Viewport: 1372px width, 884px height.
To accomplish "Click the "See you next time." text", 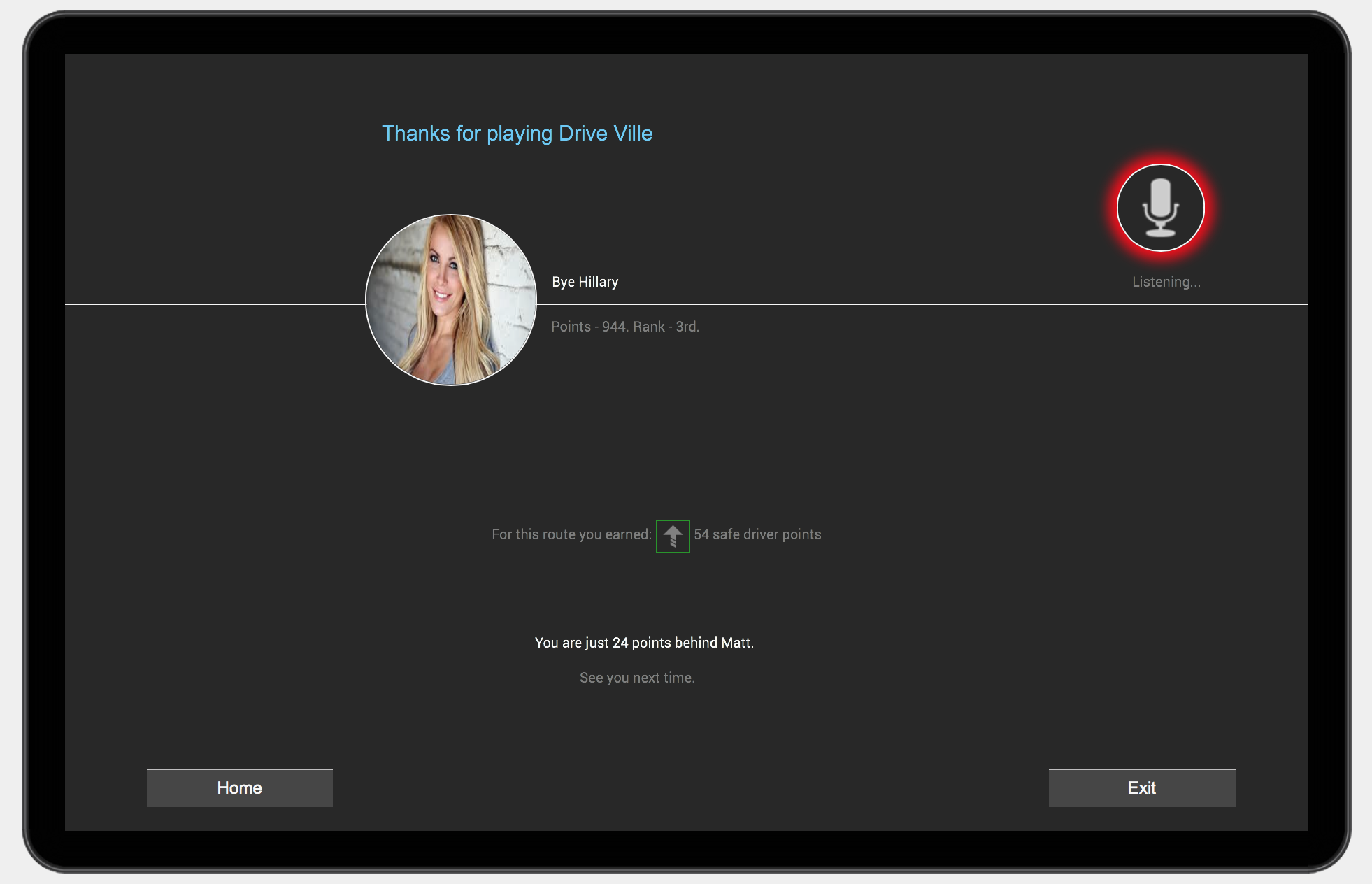I will (637, 678).
